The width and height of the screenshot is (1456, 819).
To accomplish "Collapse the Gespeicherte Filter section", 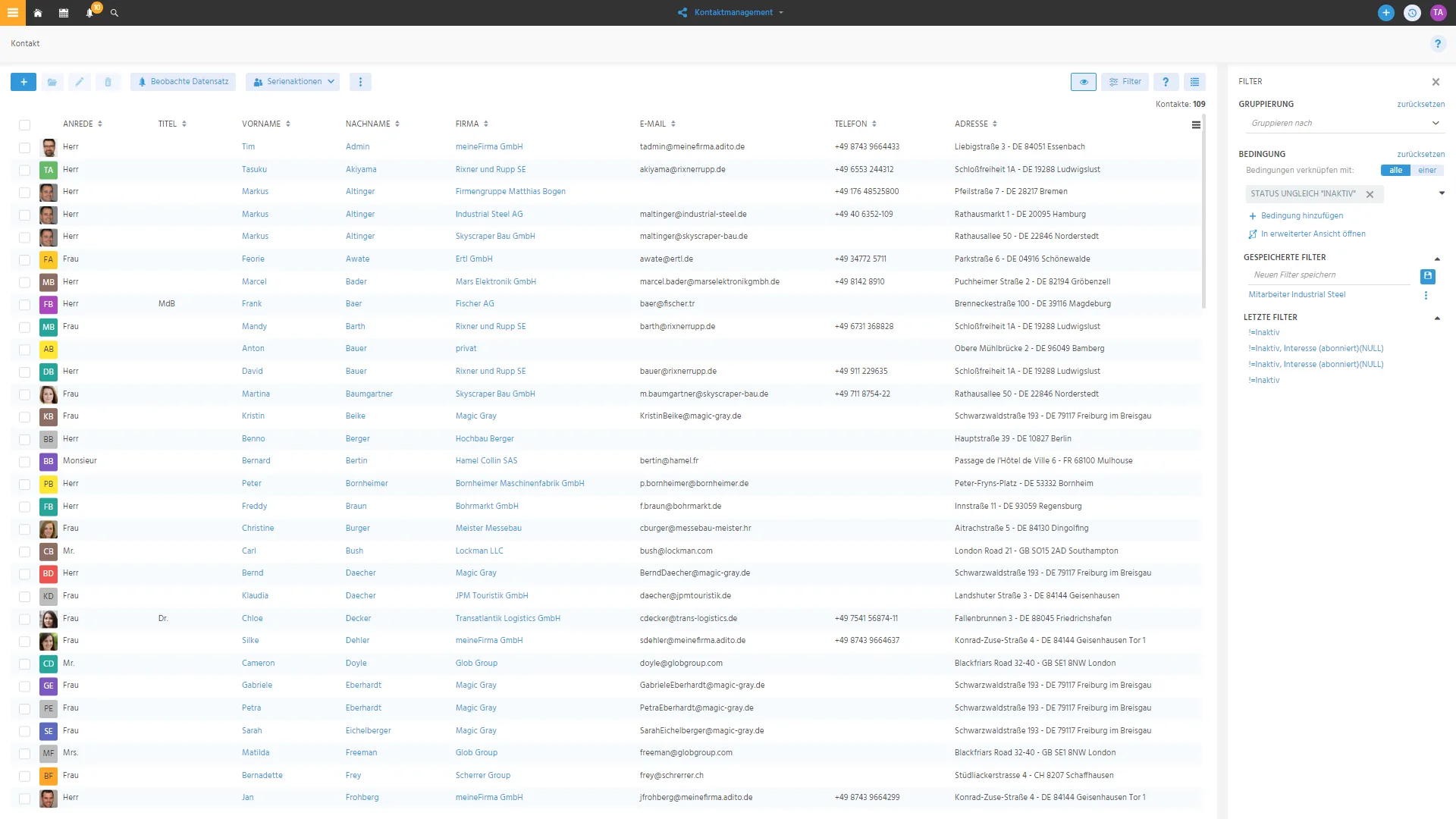I will click(x=1437, y=259).
